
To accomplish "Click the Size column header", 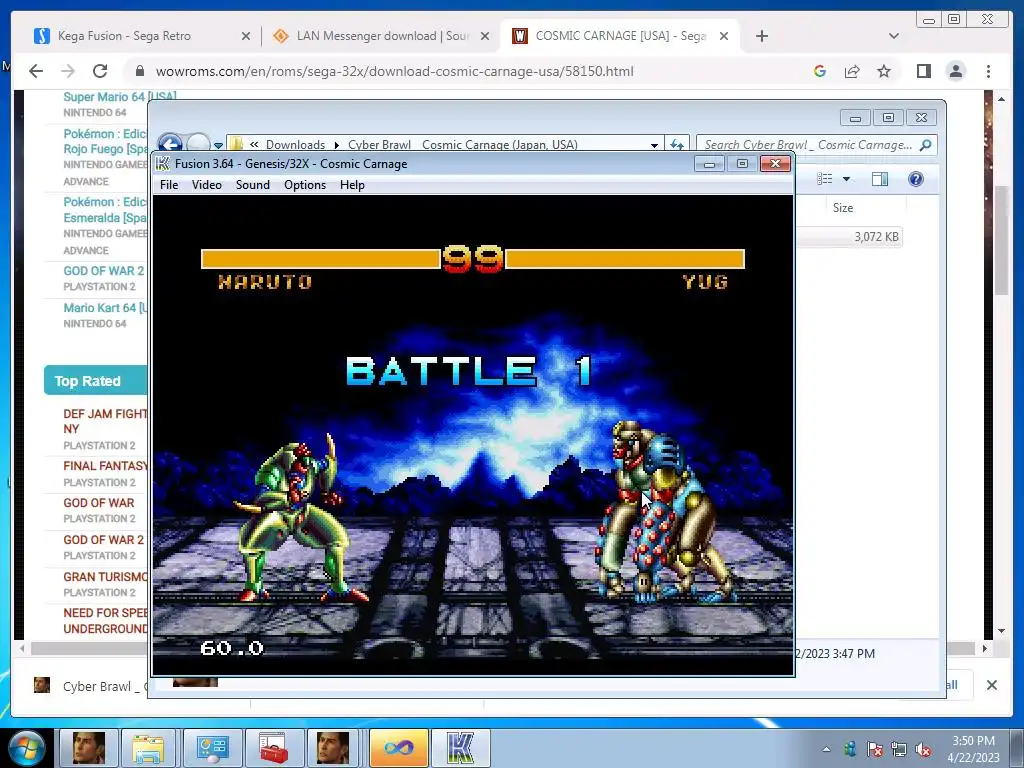I will coord(842,208).
